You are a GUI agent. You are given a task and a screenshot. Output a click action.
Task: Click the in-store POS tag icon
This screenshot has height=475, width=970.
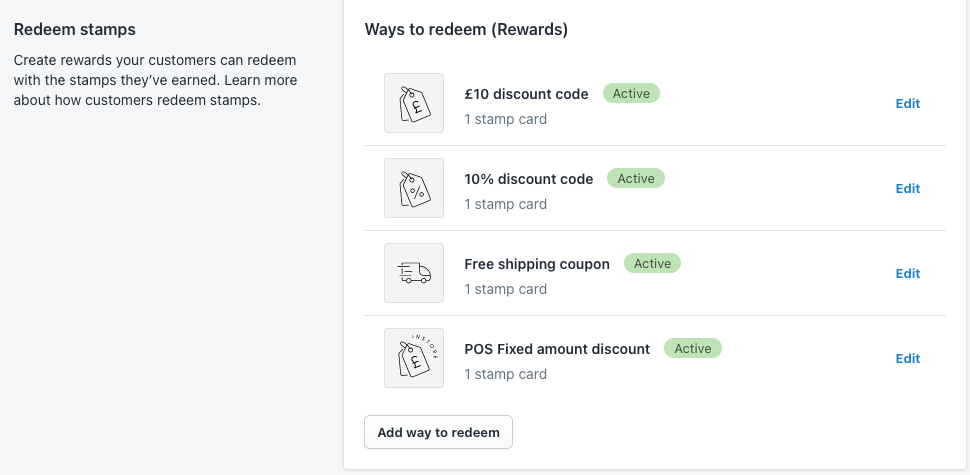point(414,358)
